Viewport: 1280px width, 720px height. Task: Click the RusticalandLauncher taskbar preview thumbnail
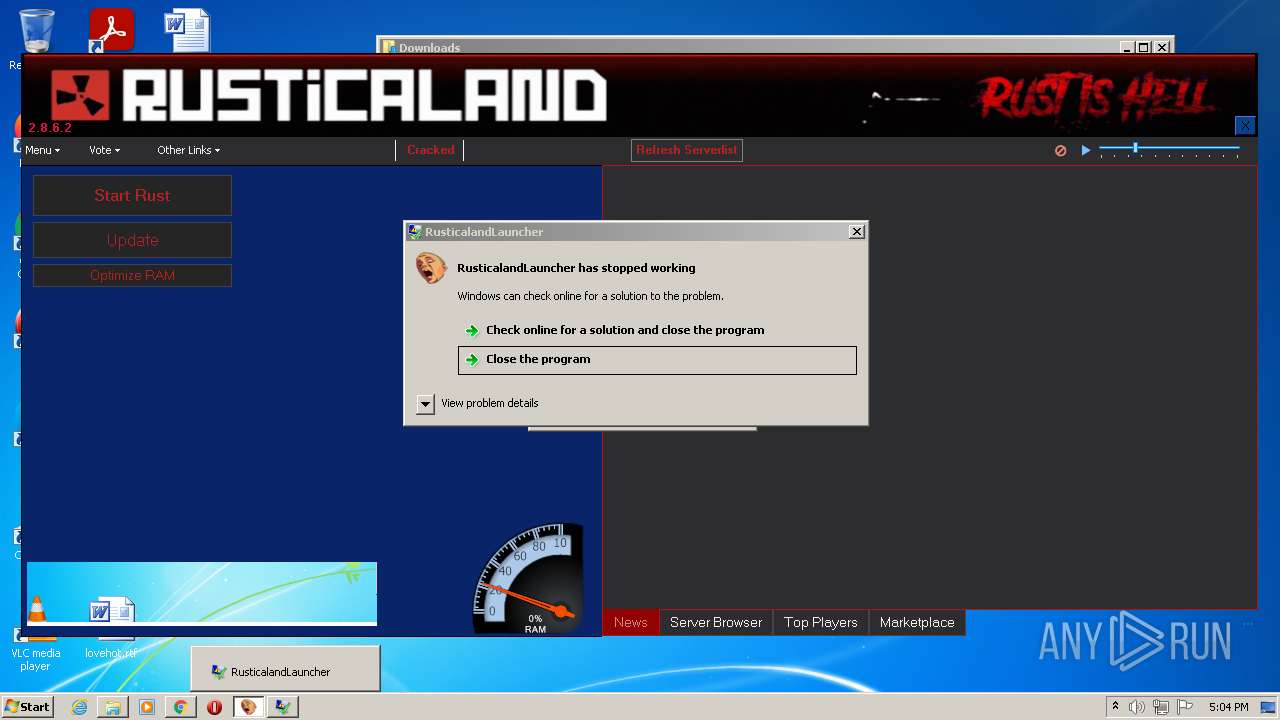coord(285,668)
